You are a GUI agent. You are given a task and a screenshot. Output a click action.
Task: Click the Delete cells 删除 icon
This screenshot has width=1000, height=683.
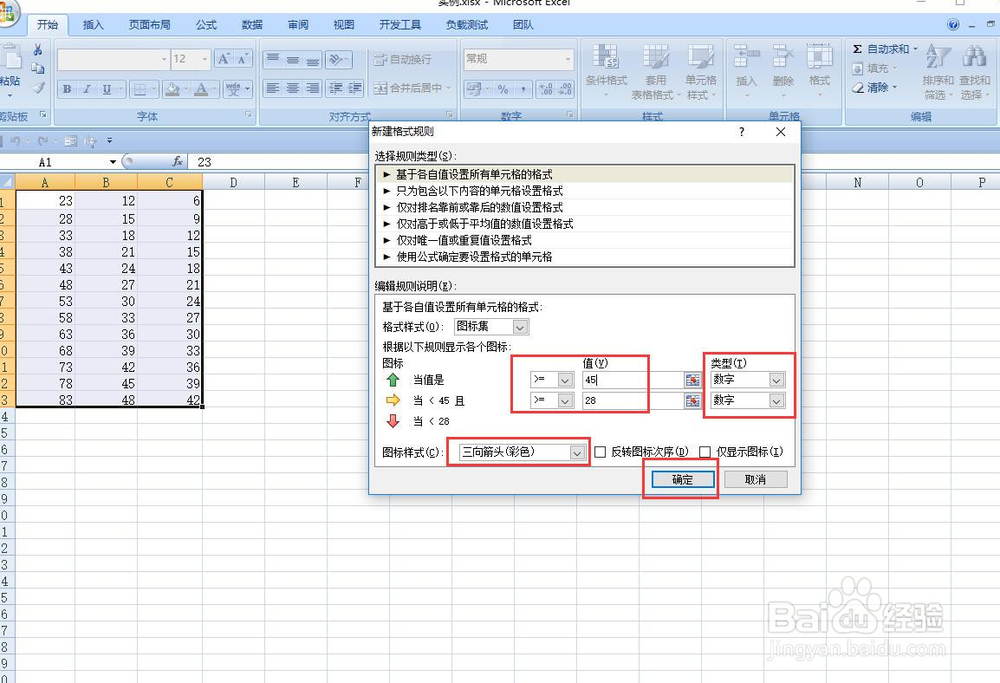click(x=783, y=71)
